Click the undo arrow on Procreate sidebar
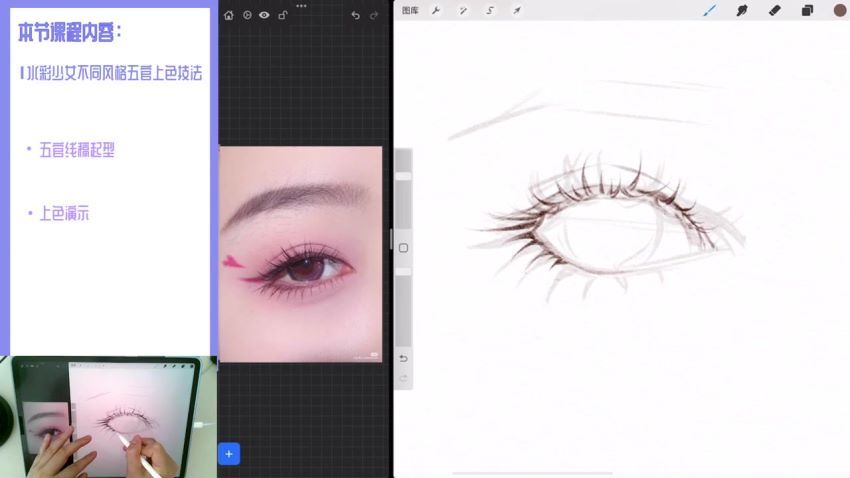The image size is (850, 478). point(403,358)
